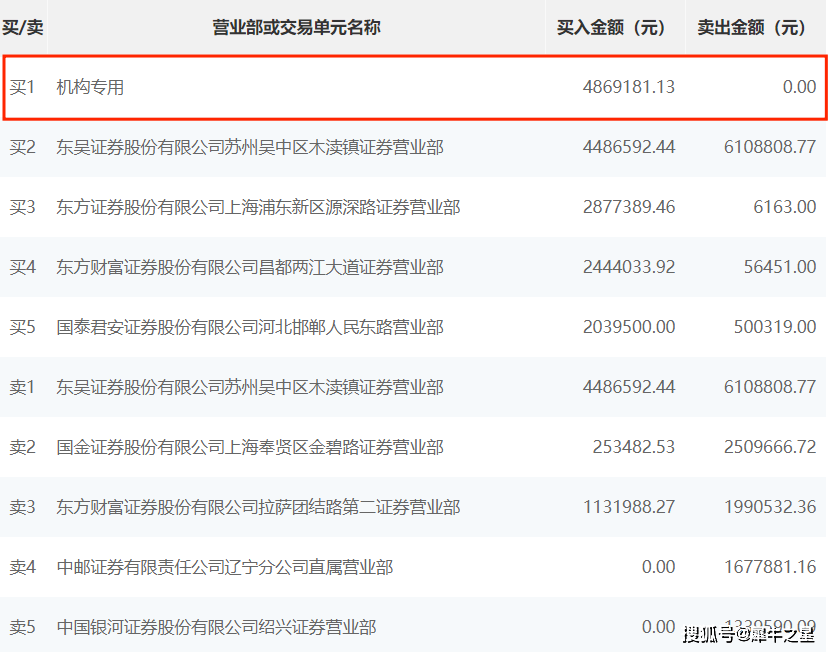
Task: Click the 东吴证券 name in the 卖1 row
Action: (250, 387)
